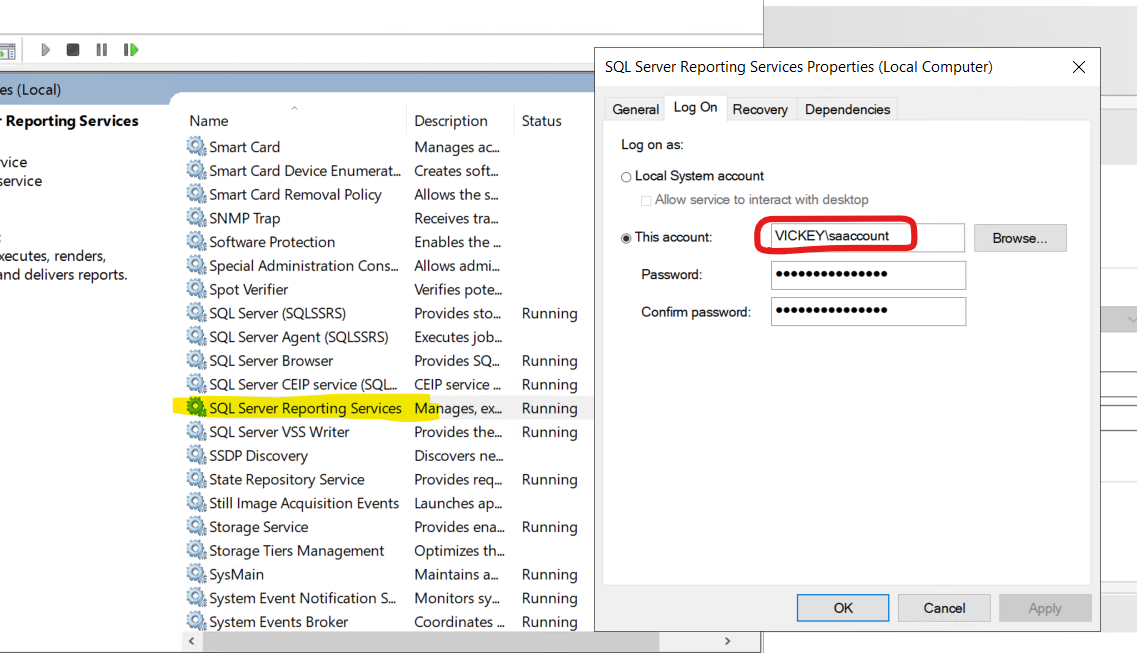The image size is (1137, 653).
Task: Click the System Events Broker icon
Action: (x=194, y=621)
